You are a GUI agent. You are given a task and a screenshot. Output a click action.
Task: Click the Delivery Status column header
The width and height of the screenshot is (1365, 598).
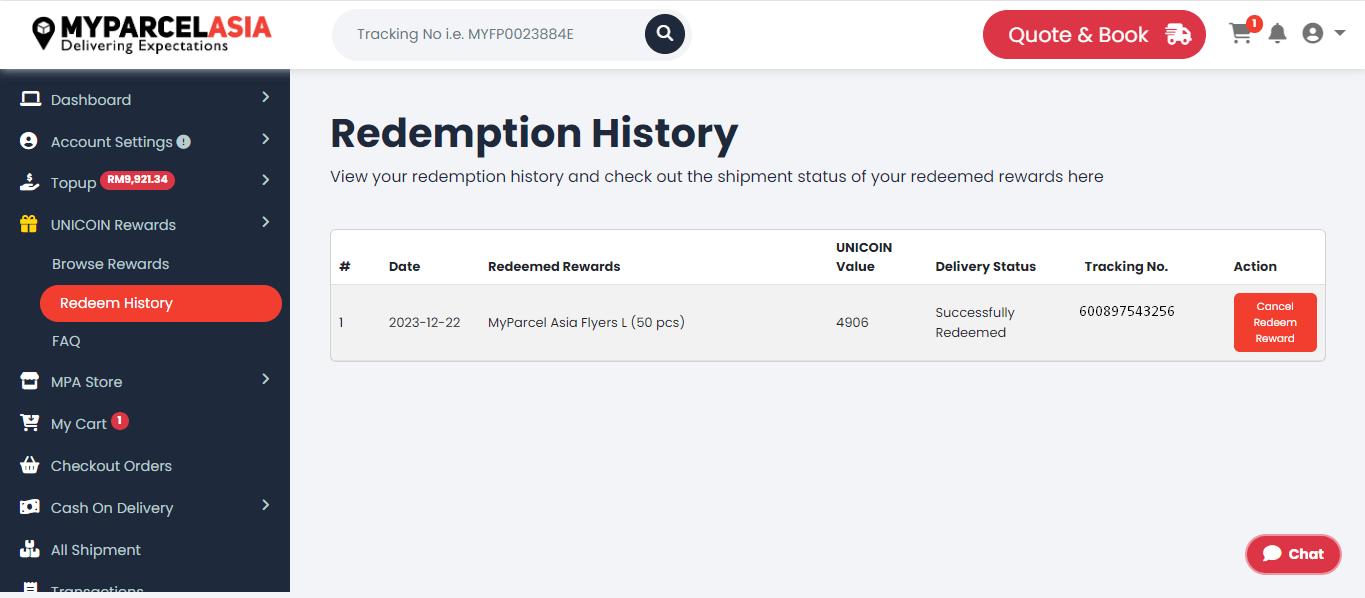click(x=985, y=266)
